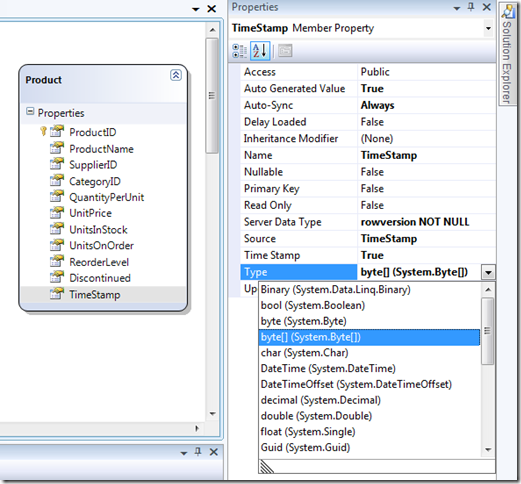
Task: Open the bottom panel window position arrow
Action: pos(184,453)
